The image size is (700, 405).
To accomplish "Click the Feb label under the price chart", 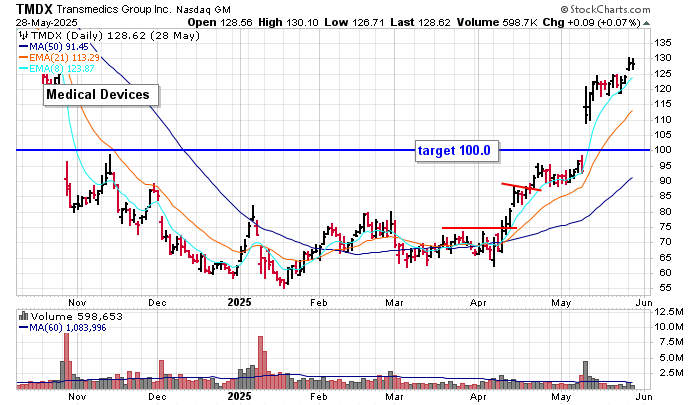I will 319,303.
